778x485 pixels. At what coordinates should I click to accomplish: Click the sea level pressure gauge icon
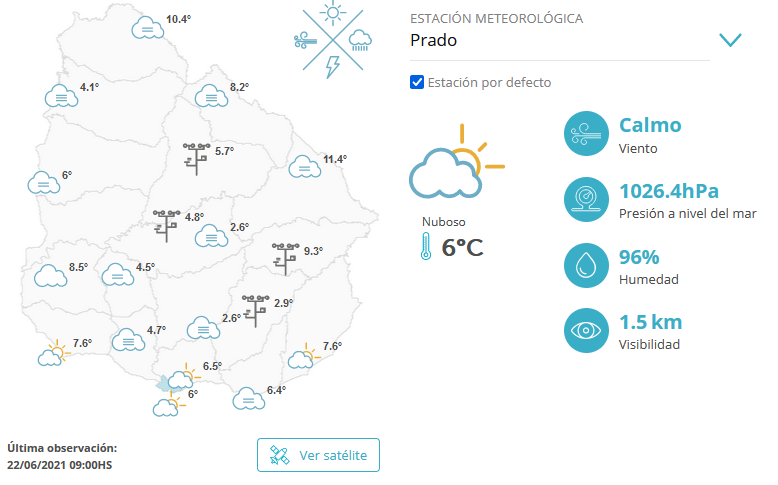pyautogui.click(x=584, y=199)
